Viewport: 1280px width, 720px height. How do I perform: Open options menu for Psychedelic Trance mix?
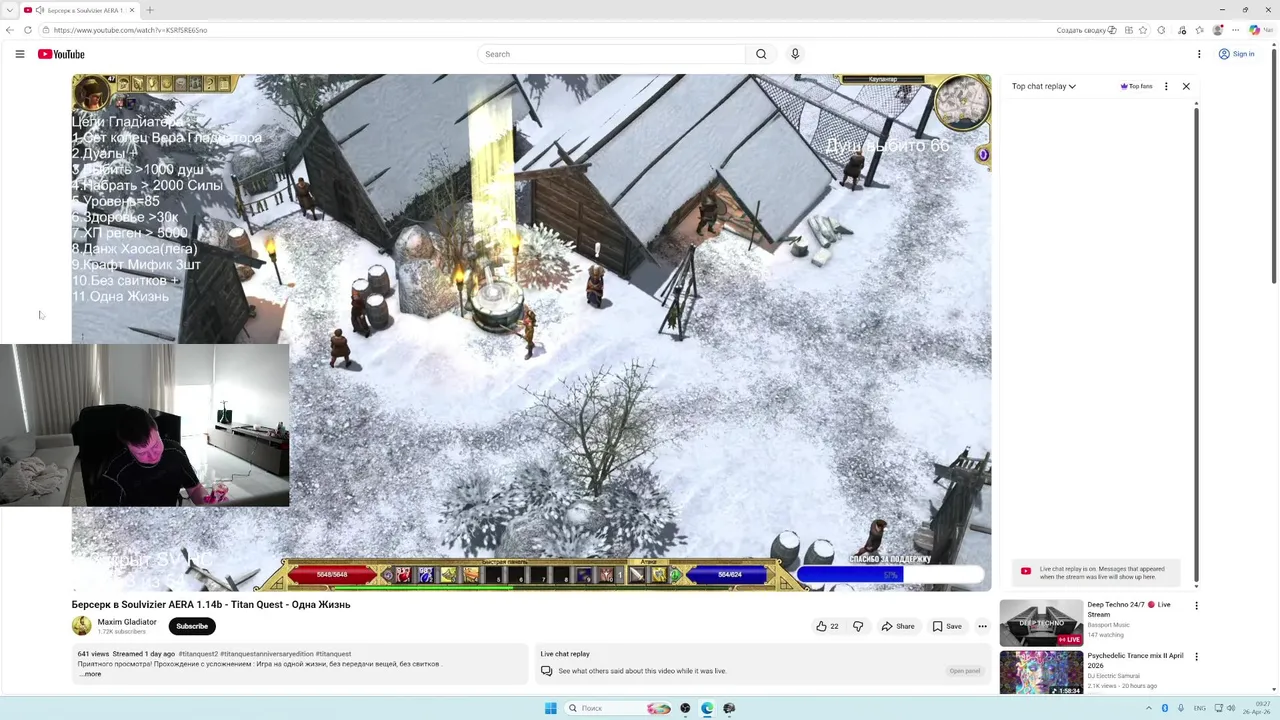coord(1196,656)
